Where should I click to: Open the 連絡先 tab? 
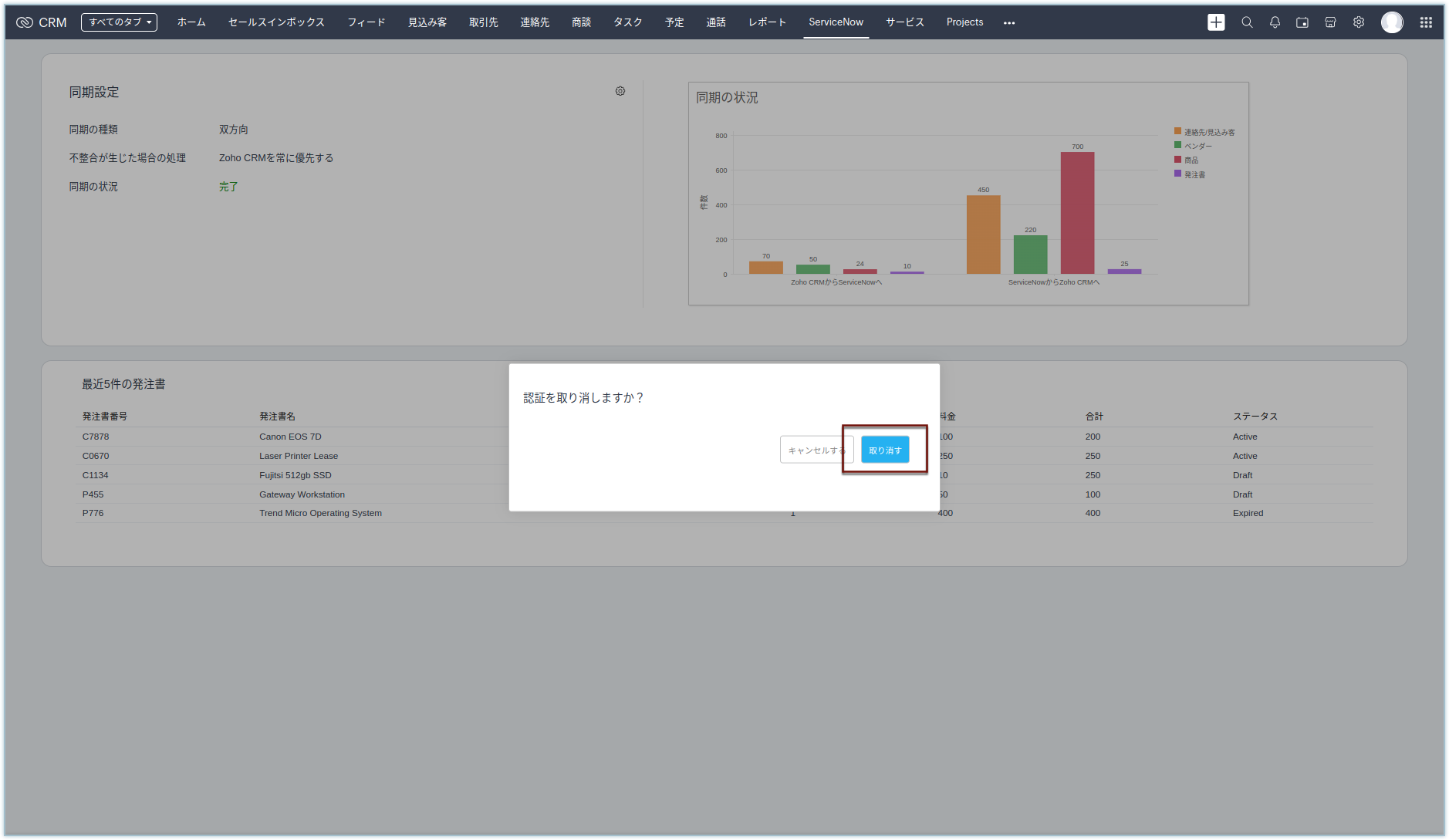tap(535, 22)
